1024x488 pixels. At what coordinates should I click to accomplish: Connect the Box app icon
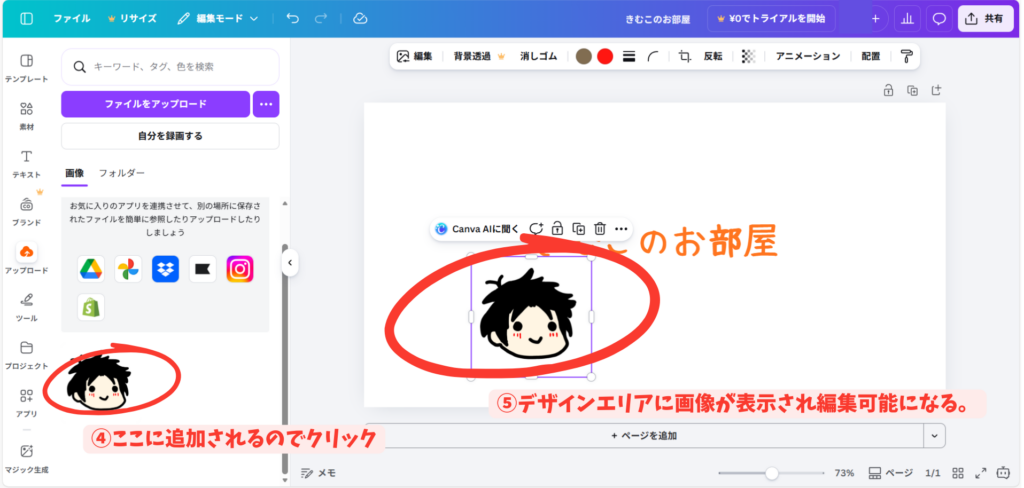202,268
